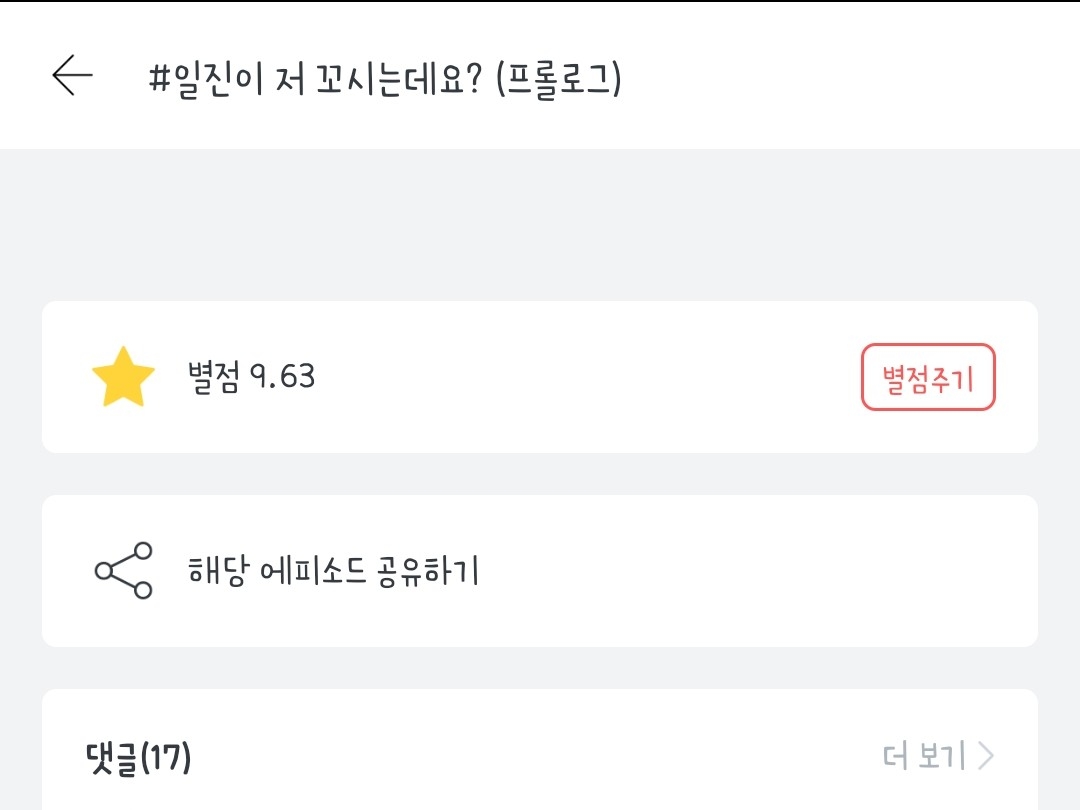The height and width of the screenshot is (810, 1080).
Task: Tap the (17) comment count
Action: coord(166,758)
